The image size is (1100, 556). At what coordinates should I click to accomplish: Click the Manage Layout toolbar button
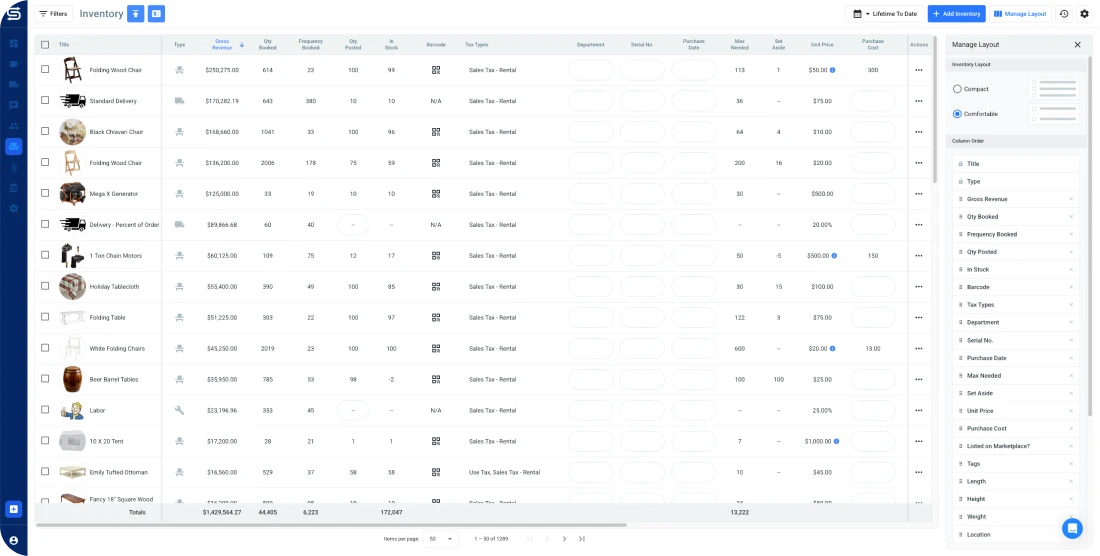coord(1020,14)
